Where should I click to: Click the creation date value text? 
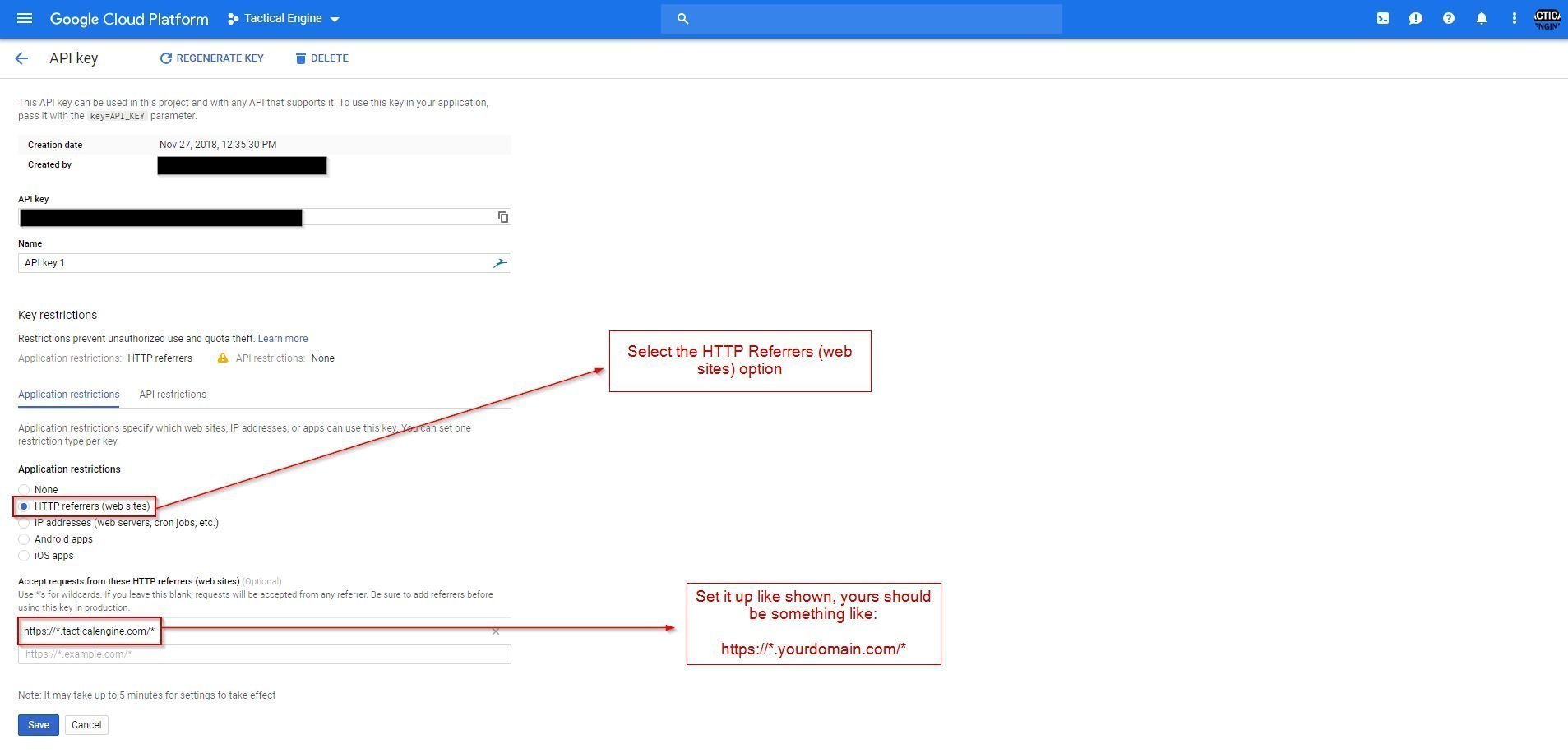[218, 145]
